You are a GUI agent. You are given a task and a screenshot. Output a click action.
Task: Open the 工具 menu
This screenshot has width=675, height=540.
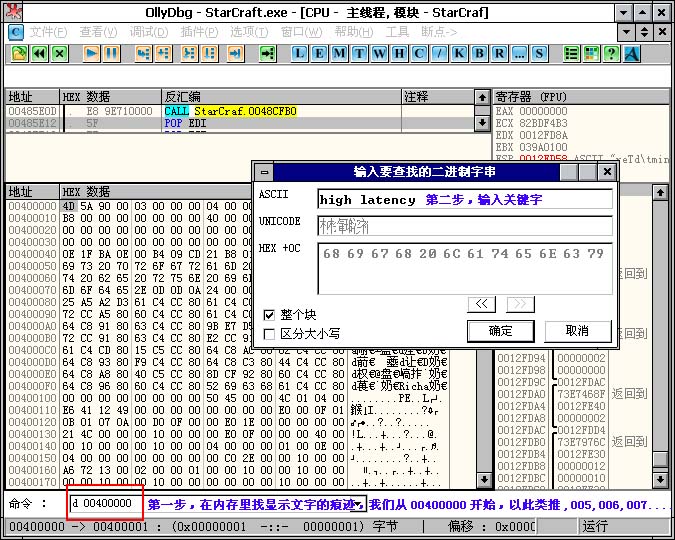(x=397, y=32)
